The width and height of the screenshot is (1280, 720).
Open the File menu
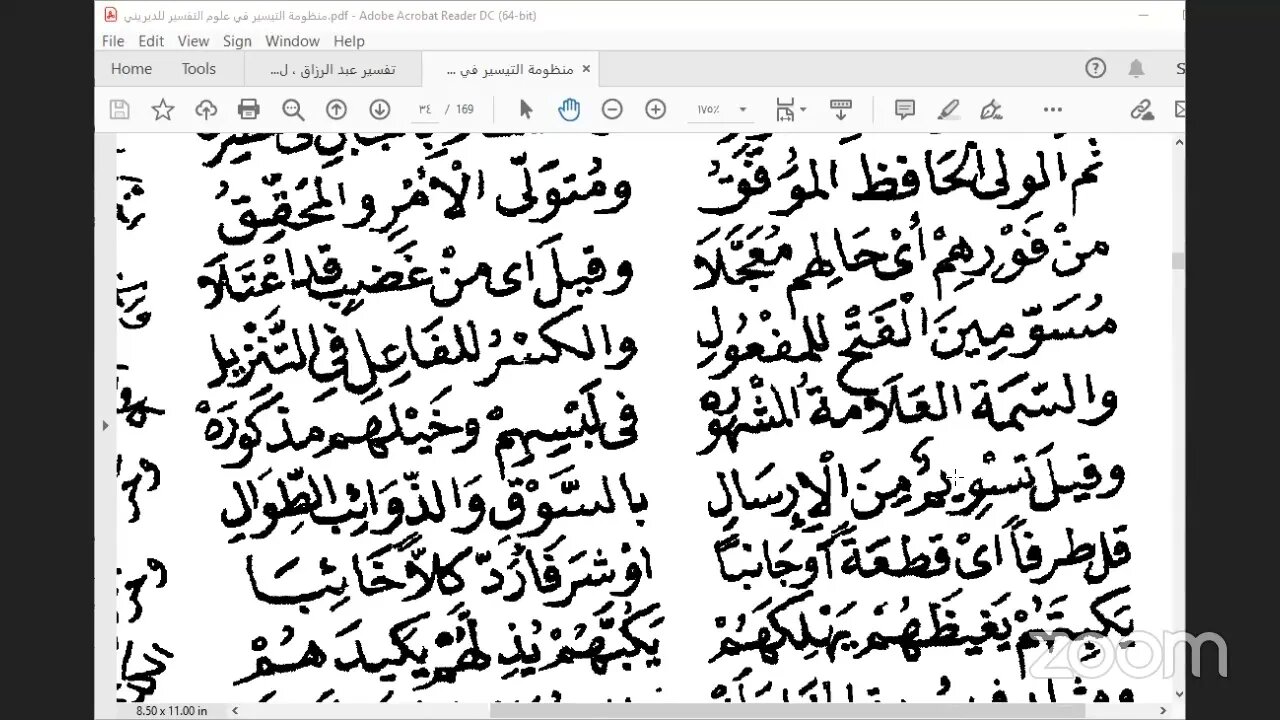[113, 41]
